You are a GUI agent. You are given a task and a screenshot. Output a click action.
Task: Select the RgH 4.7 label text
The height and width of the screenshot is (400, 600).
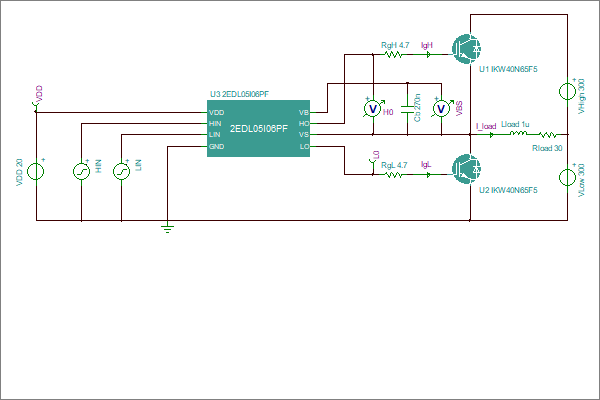(x=395, y=45)
